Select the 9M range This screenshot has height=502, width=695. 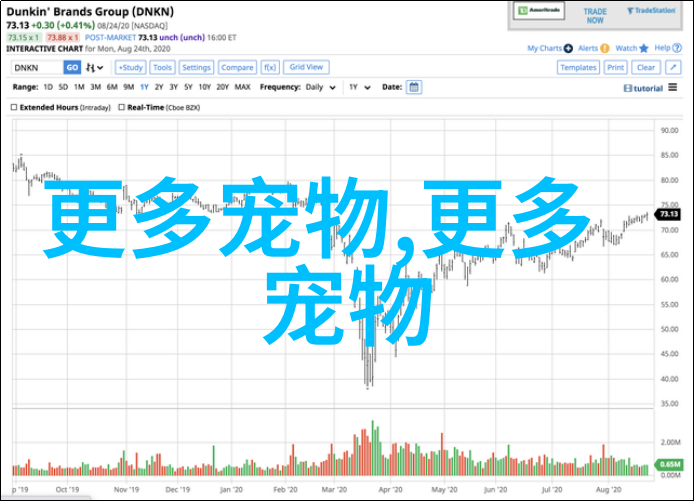coord(129,87)
